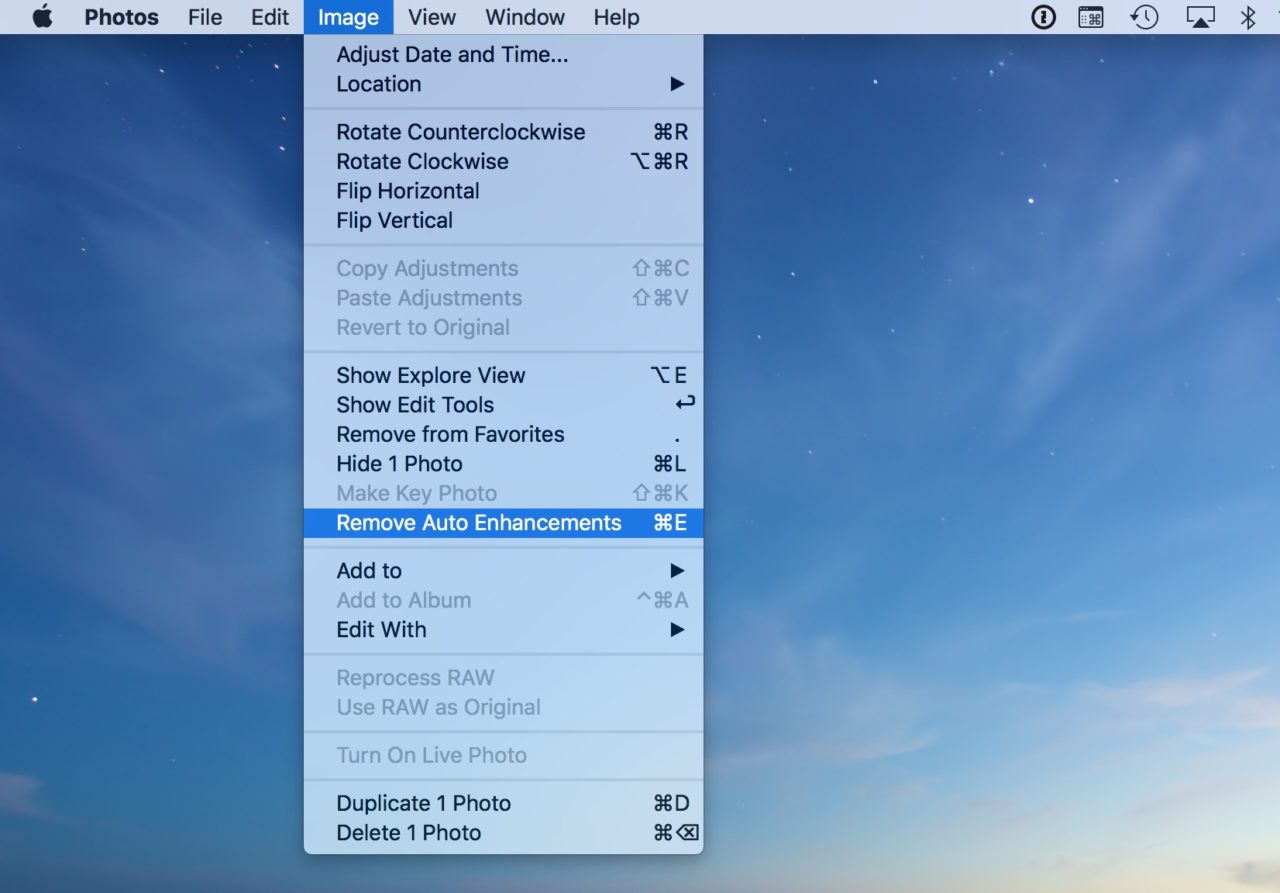The height and width of the screenshot is (893, 1280).
Task: Expand the Add to submenu
Action: click(x=503, y=571)
